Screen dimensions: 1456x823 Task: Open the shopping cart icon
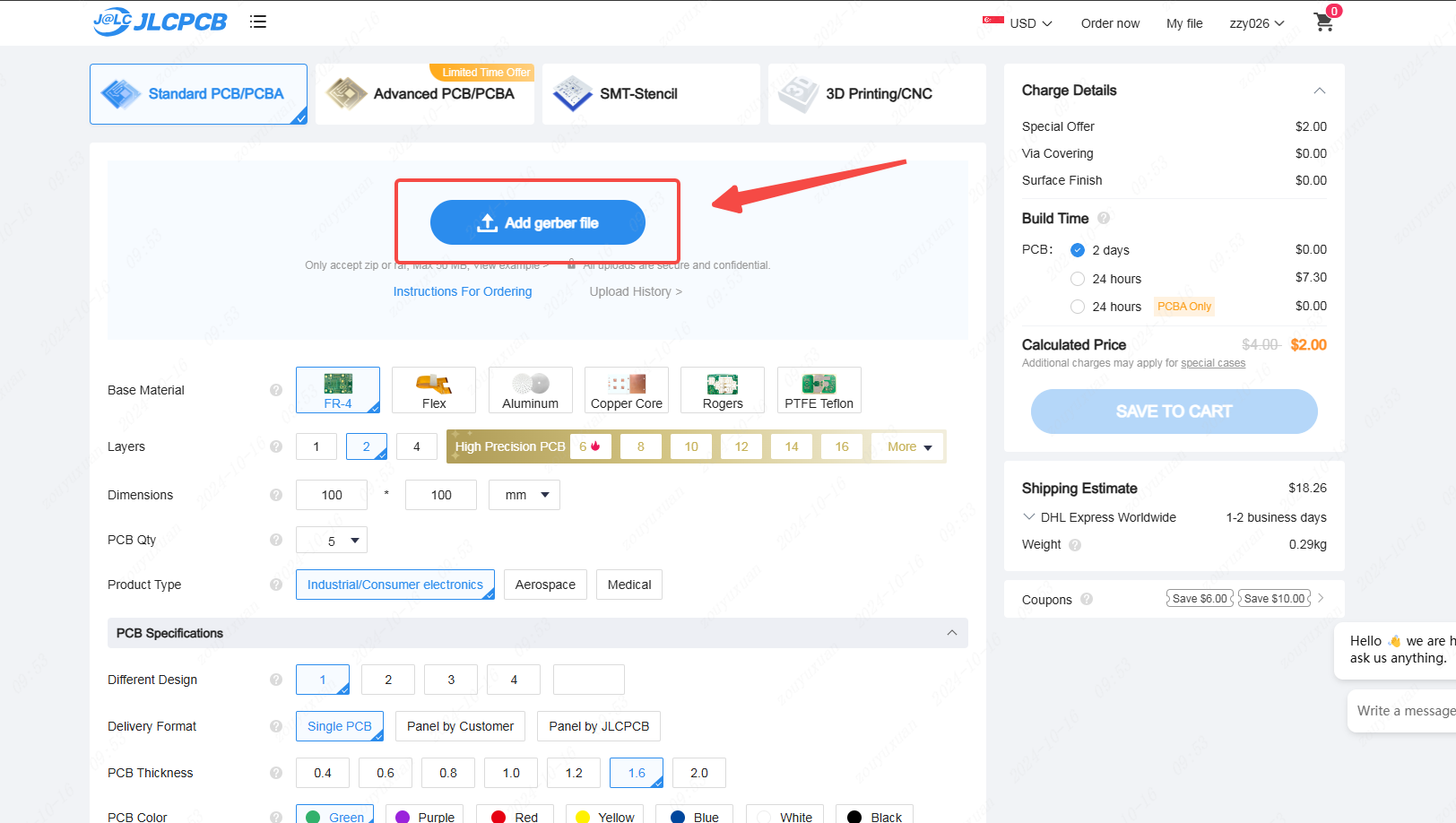pyautogui.click(x=1324, y=22)
